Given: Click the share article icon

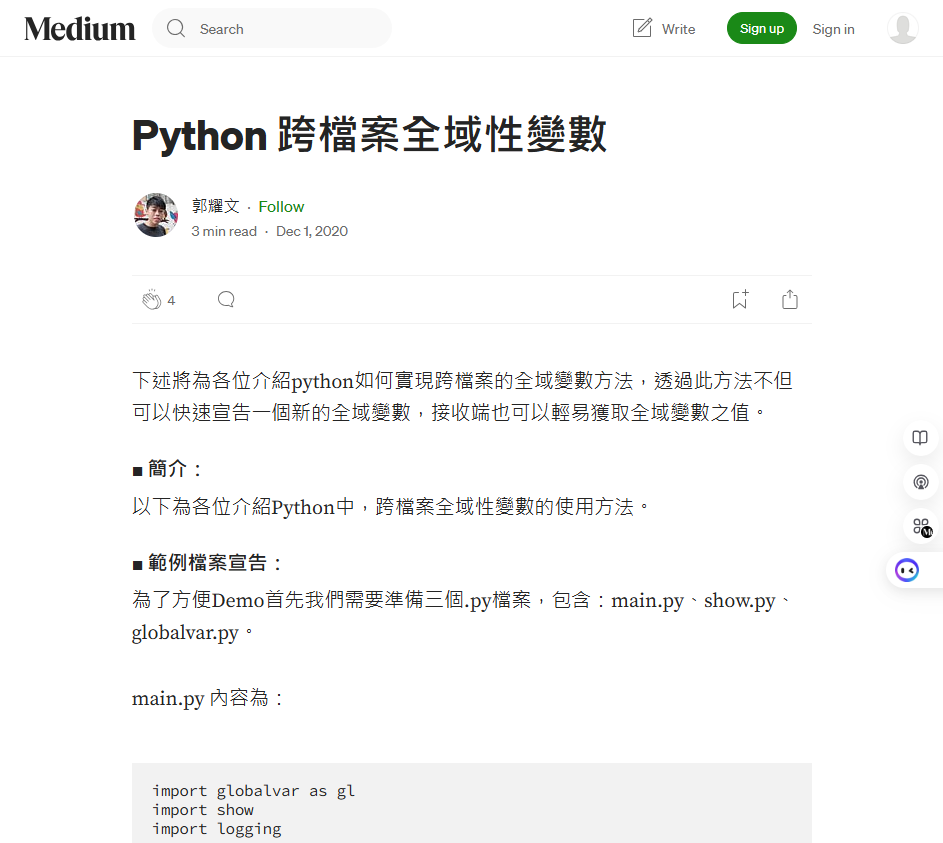Looking at the screenshot, I should [790, 299].
